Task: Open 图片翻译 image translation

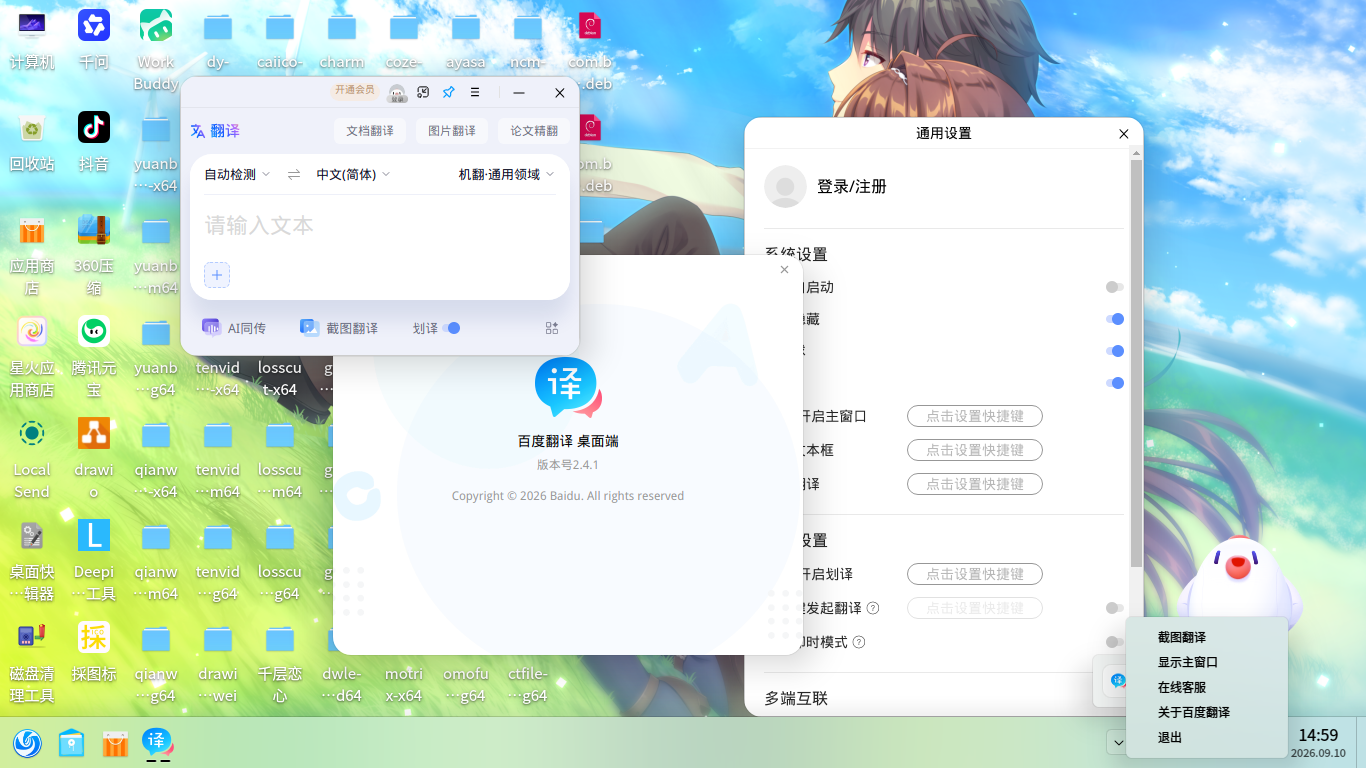Action: [452, 130]
